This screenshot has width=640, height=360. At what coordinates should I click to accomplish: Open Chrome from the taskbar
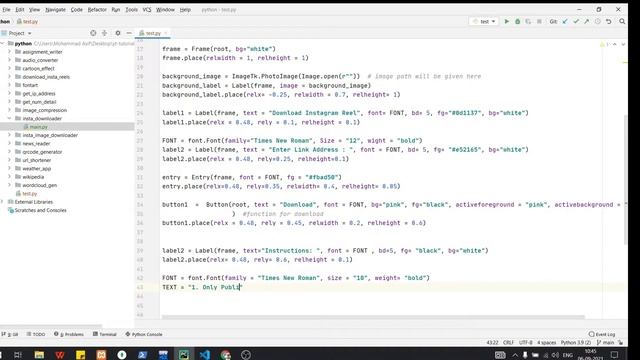(x=225, y=355)
